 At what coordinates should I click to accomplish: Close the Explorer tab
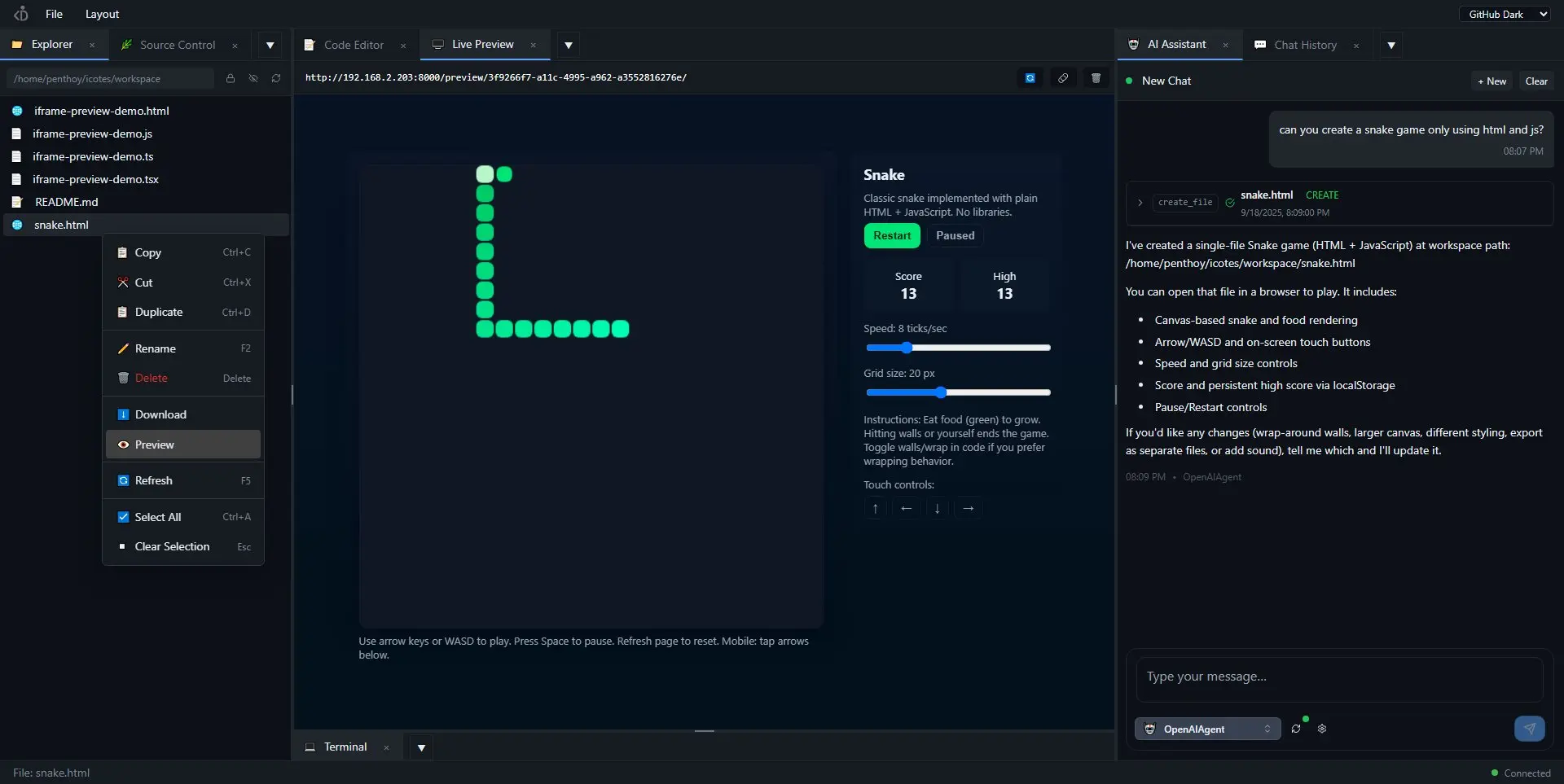tap(92, 46)
